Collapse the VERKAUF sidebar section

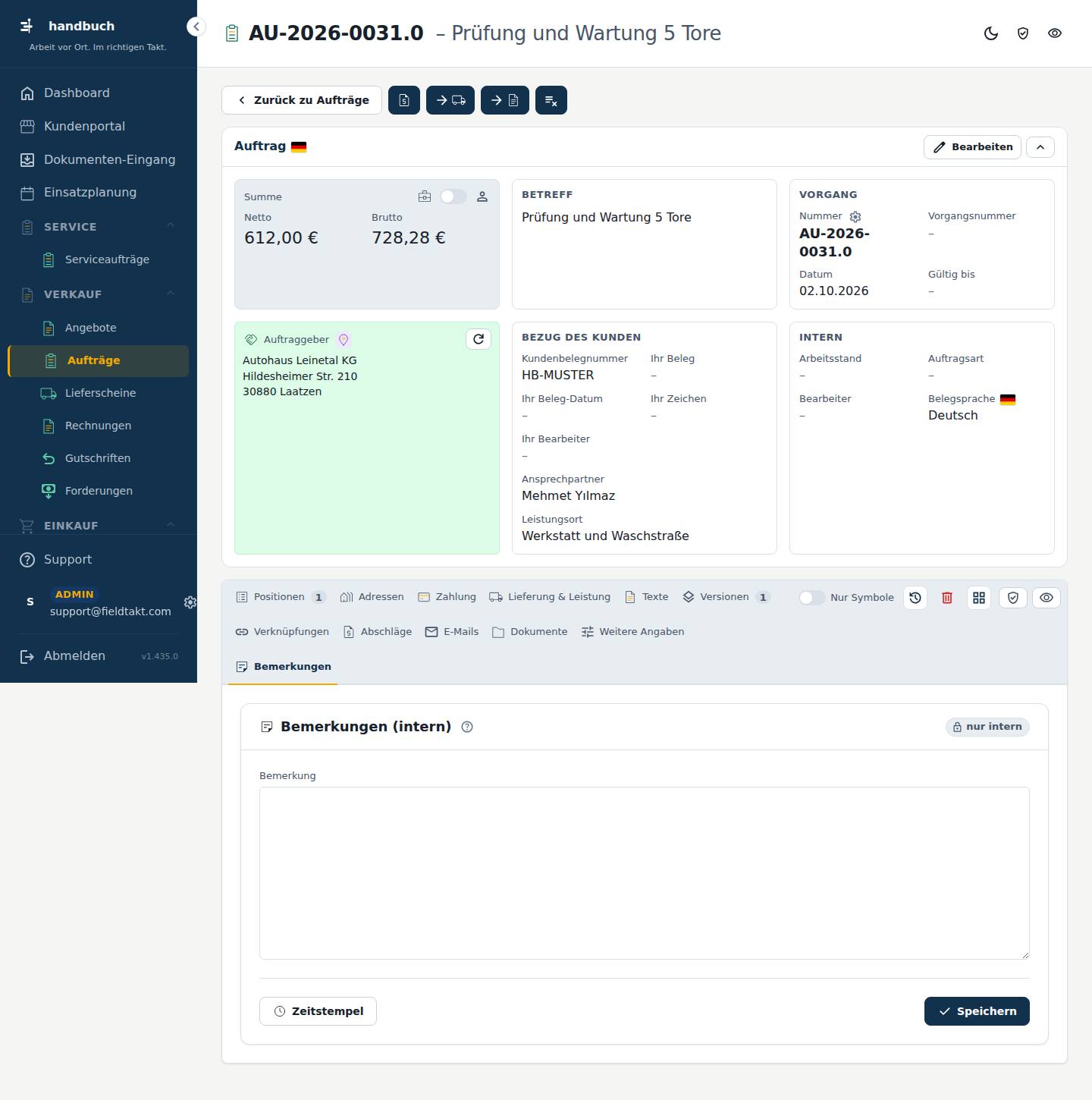171,293
